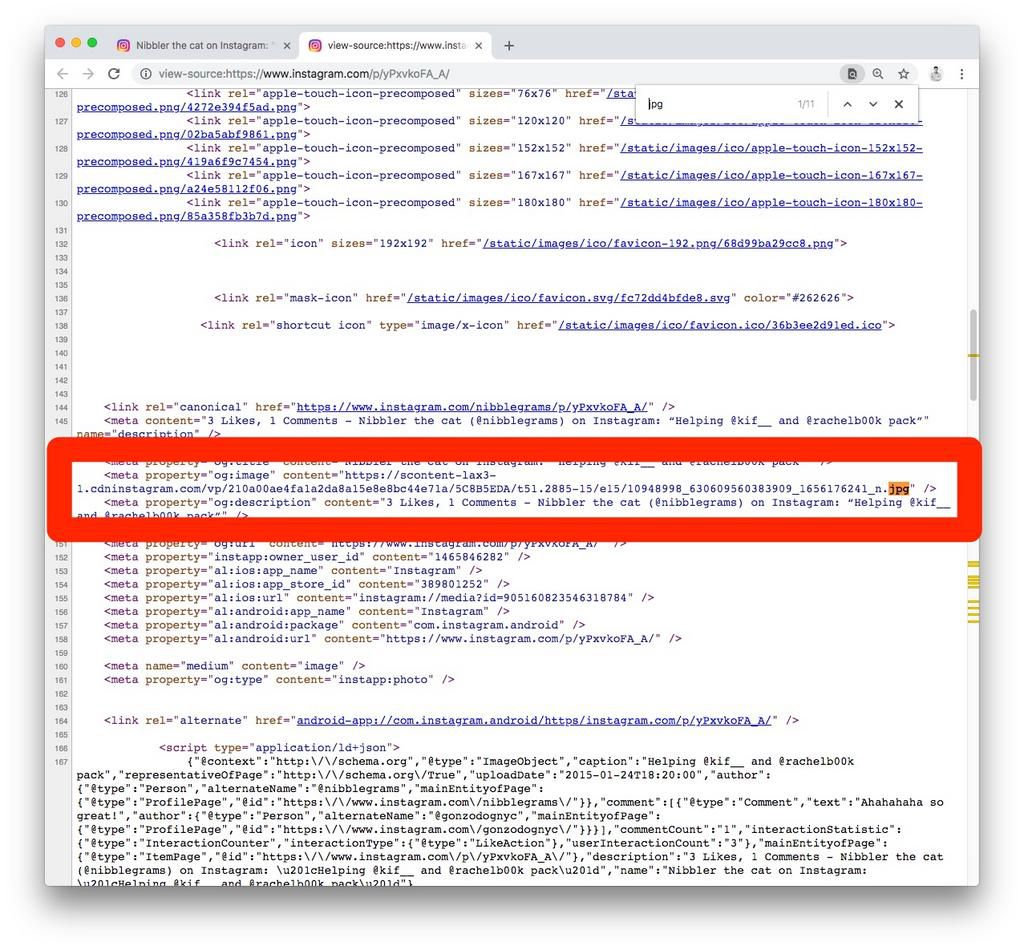Click the vertical scrollbar thumb
This screenshot has width=1024, height=950.
(x=973, y=355)
